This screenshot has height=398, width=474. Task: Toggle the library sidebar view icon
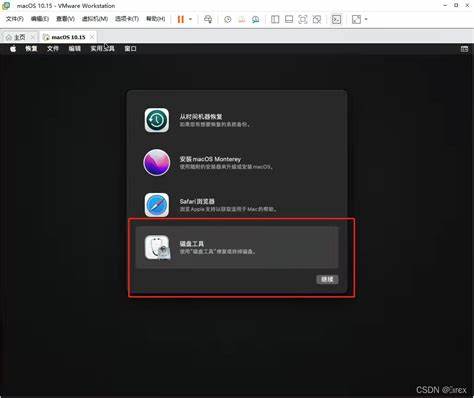pyautogui.click(x=275, y=19)
